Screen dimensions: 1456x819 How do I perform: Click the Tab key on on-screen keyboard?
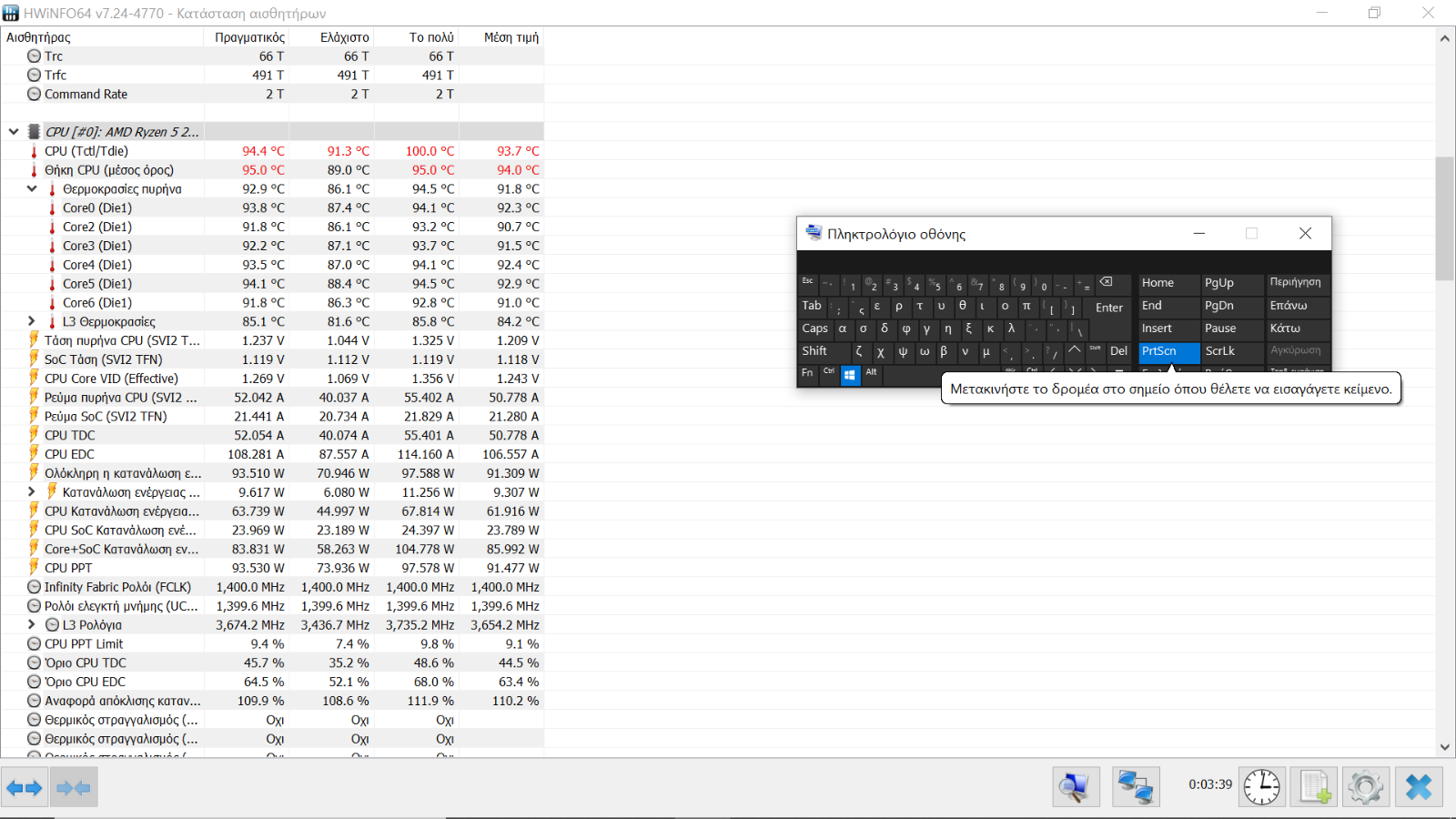(813, 306)
